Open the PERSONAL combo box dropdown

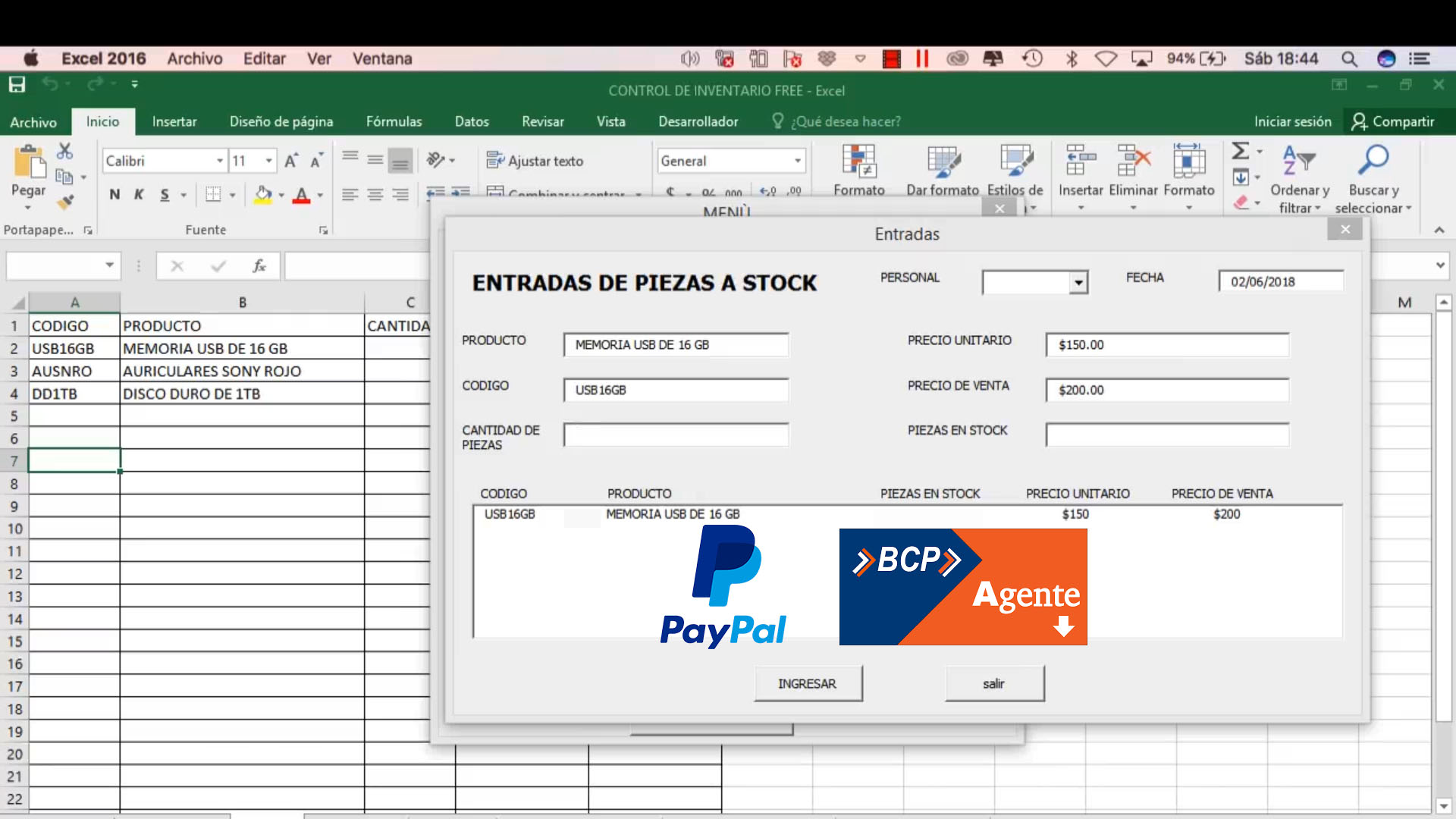tap(1078, 283)
